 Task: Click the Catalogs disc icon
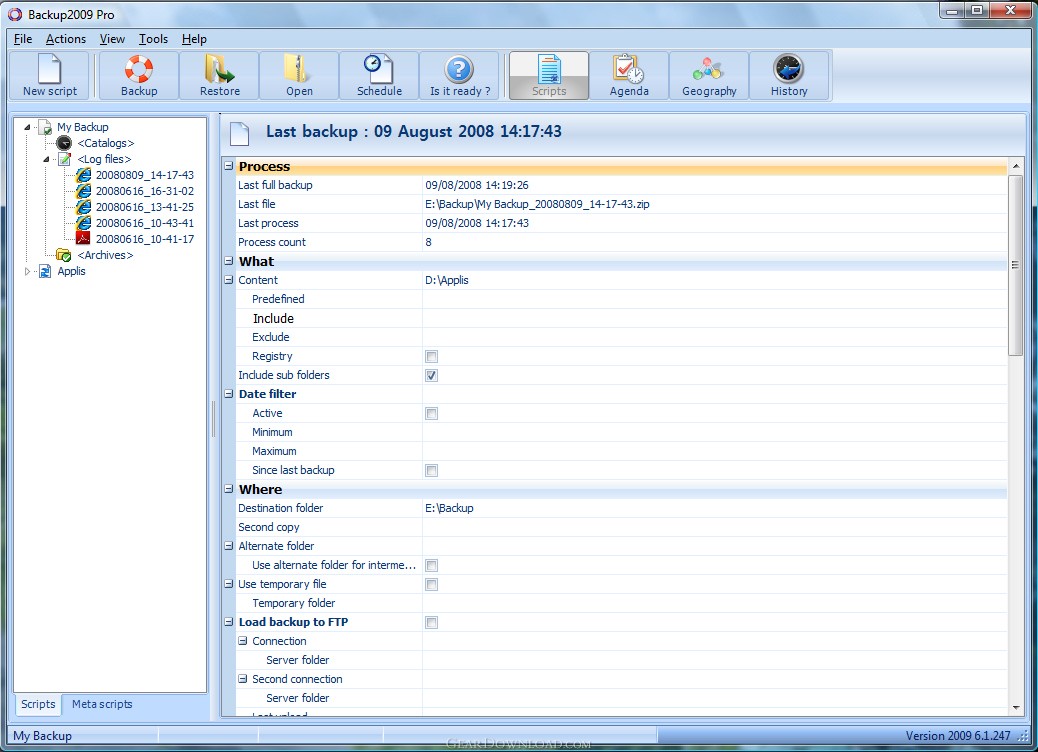(64, 143)
